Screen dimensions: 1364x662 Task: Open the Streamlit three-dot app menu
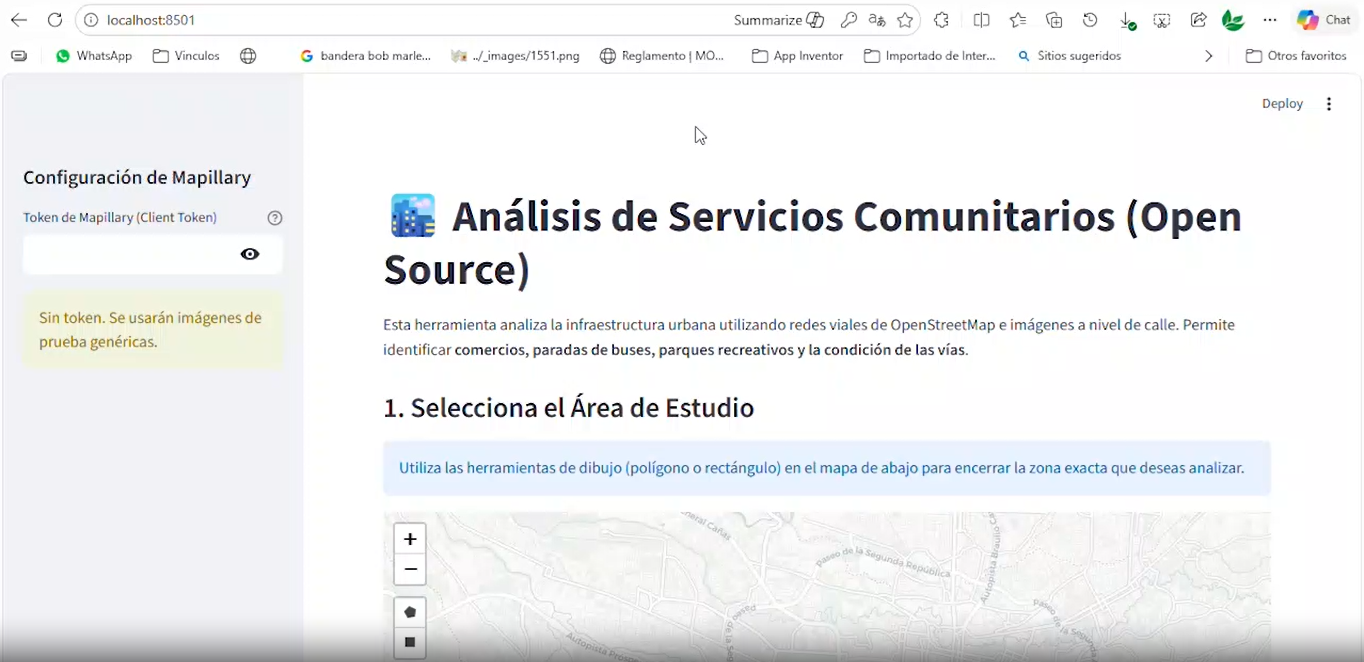pos(1329,103)
